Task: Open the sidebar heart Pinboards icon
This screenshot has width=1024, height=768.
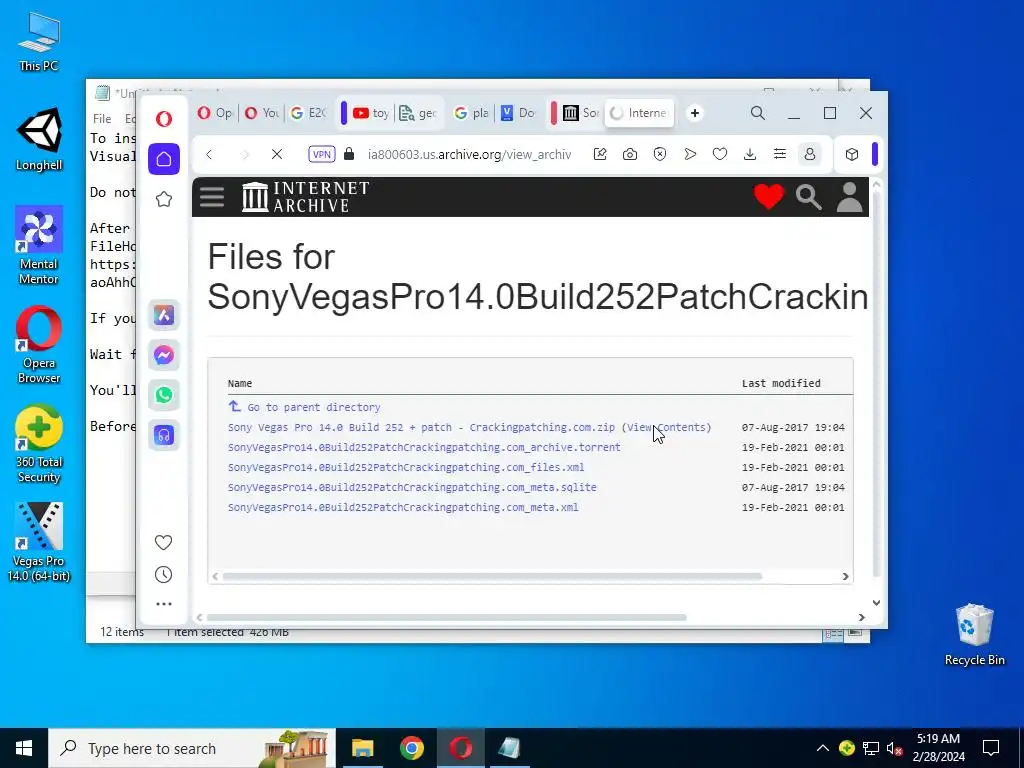Action: click(x=163, y=543)
